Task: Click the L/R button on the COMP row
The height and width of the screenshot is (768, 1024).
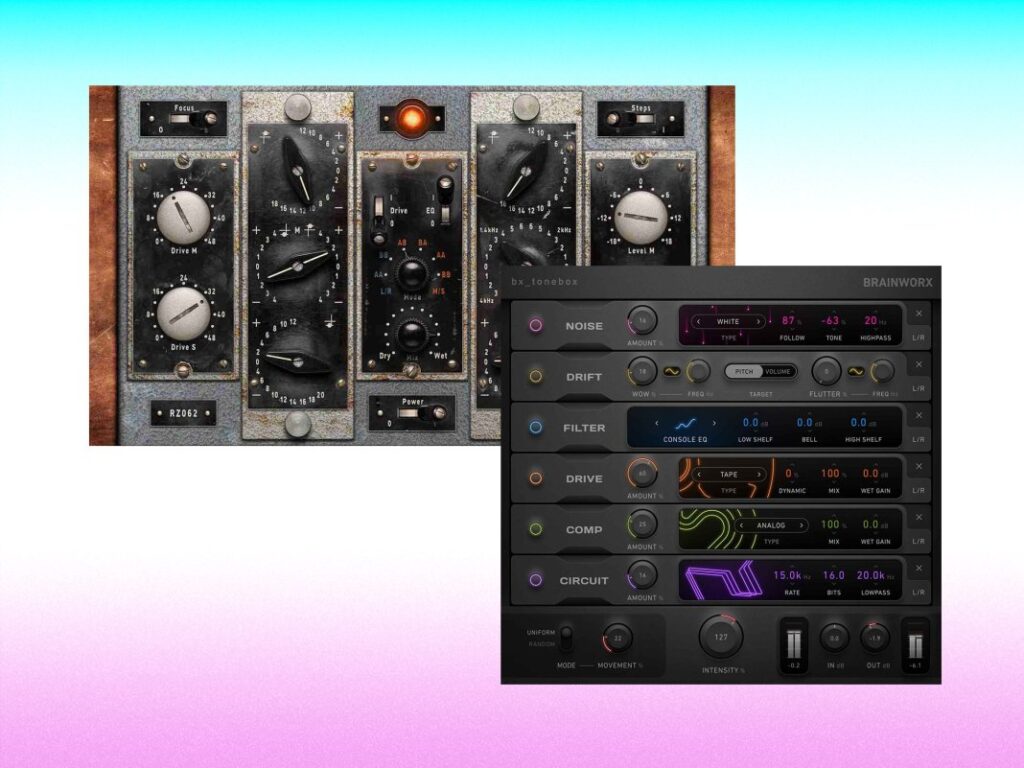Action: point(918,541)
